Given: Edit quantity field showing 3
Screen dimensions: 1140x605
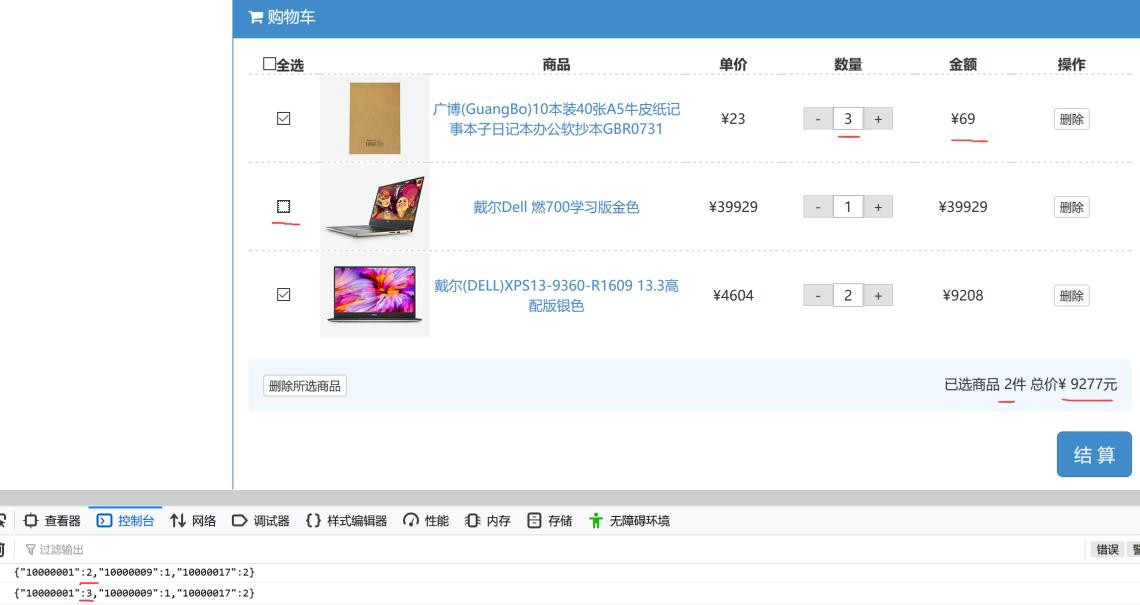Looking at the screenshot, I should (848, 119).
